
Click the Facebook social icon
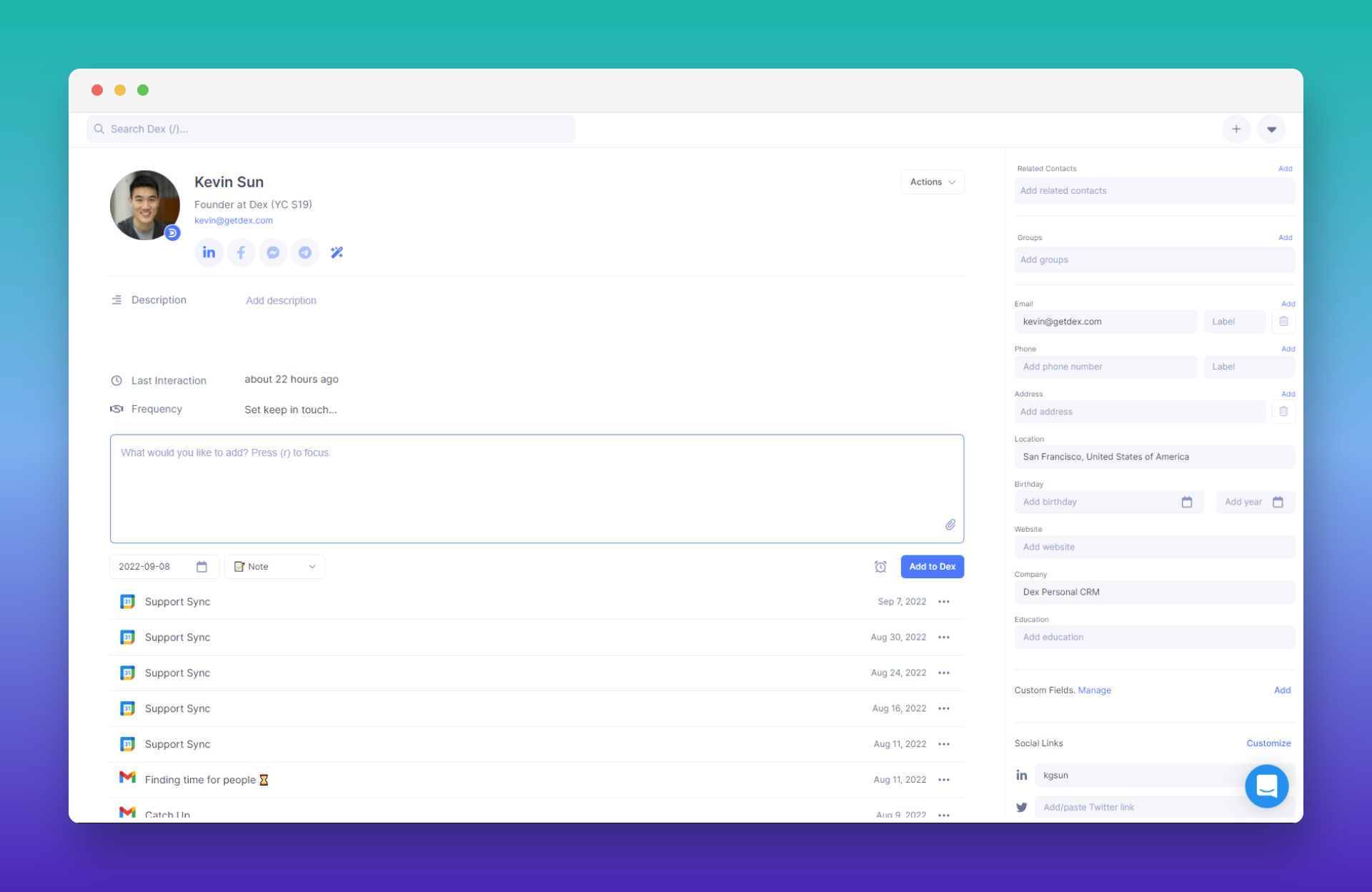tap(241, 252)
